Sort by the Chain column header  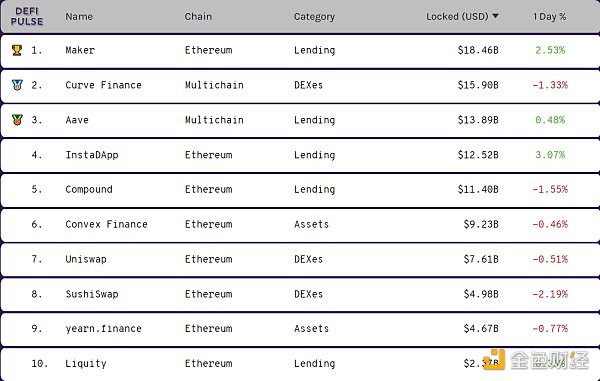coord(198,16)
